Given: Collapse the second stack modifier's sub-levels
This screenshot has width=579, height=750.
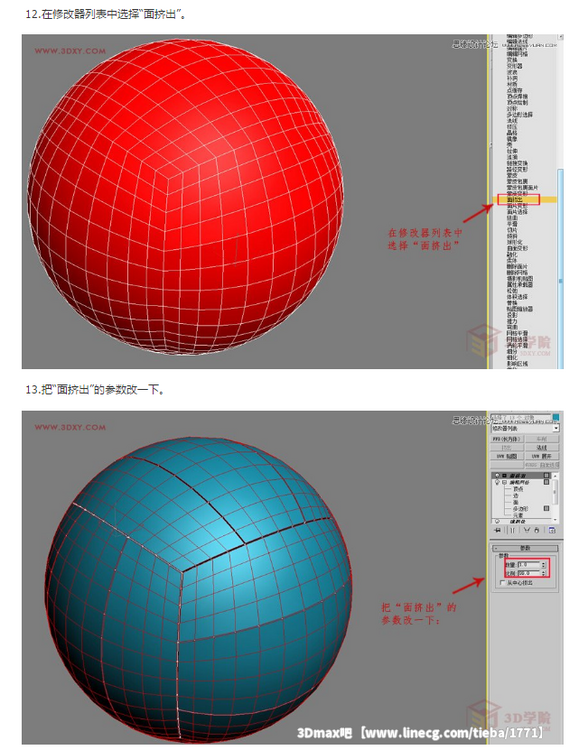Looking at the screenshot, I should click(504, 483).
